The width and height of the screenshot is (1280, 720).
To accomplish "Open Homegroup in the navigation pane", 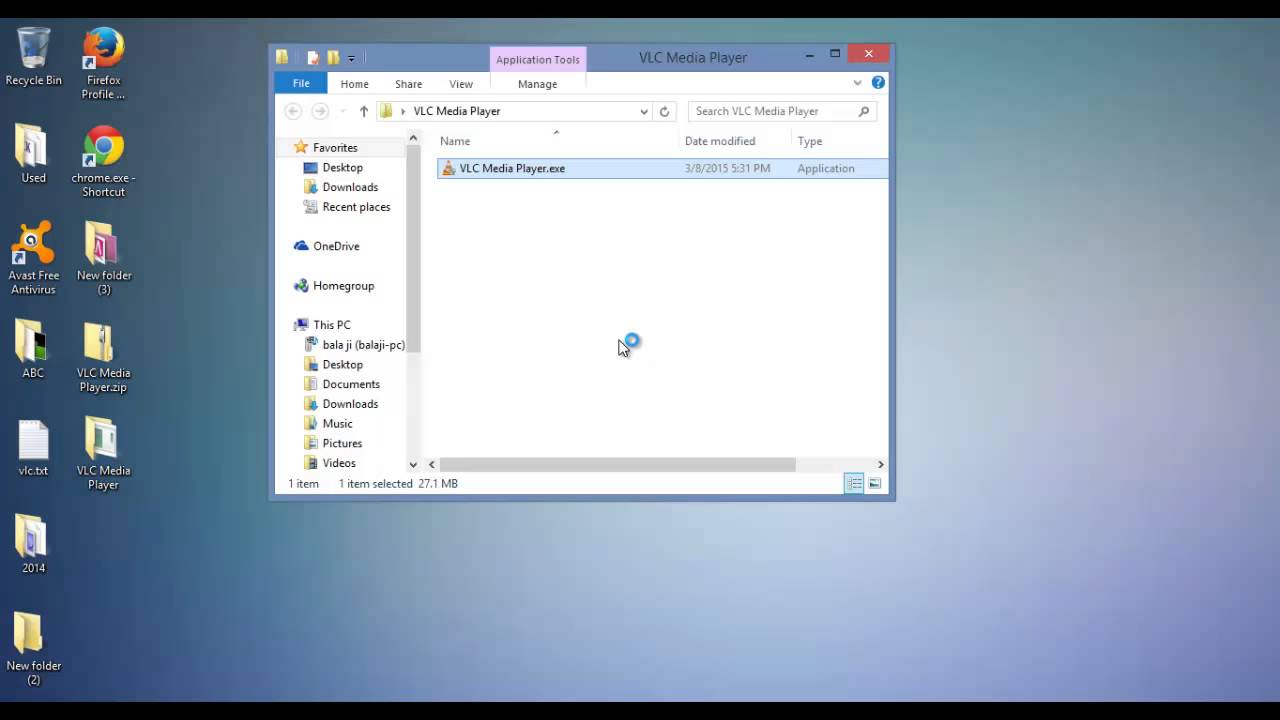I will pos(343,285).
